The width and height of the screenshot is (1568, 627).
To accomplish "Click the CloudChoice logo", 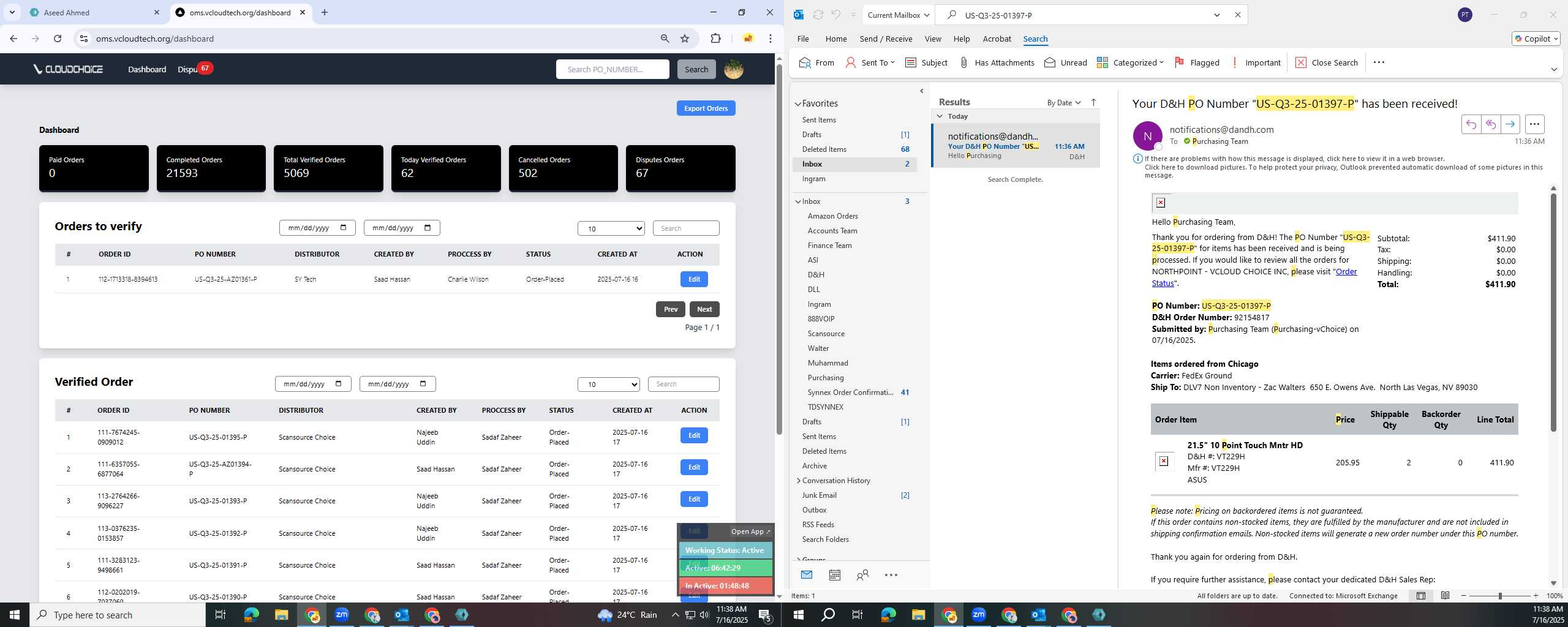I will [x=68, y=69].
